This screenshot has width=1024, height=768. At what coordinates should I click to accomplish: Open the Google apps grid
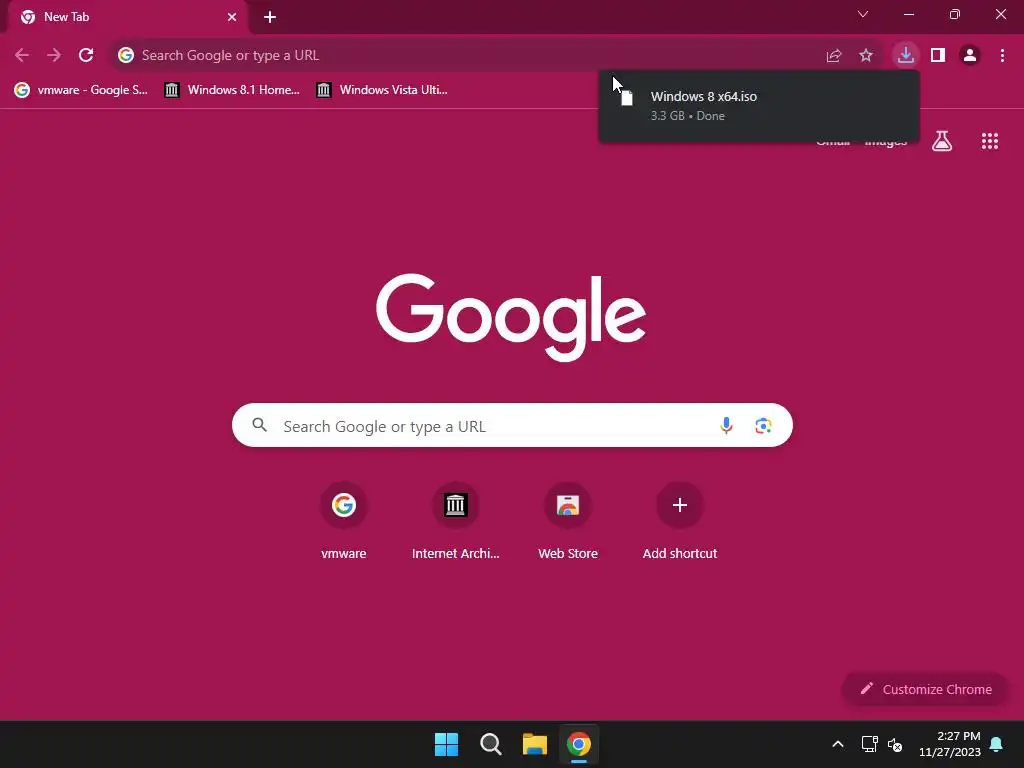coord(990,141)
